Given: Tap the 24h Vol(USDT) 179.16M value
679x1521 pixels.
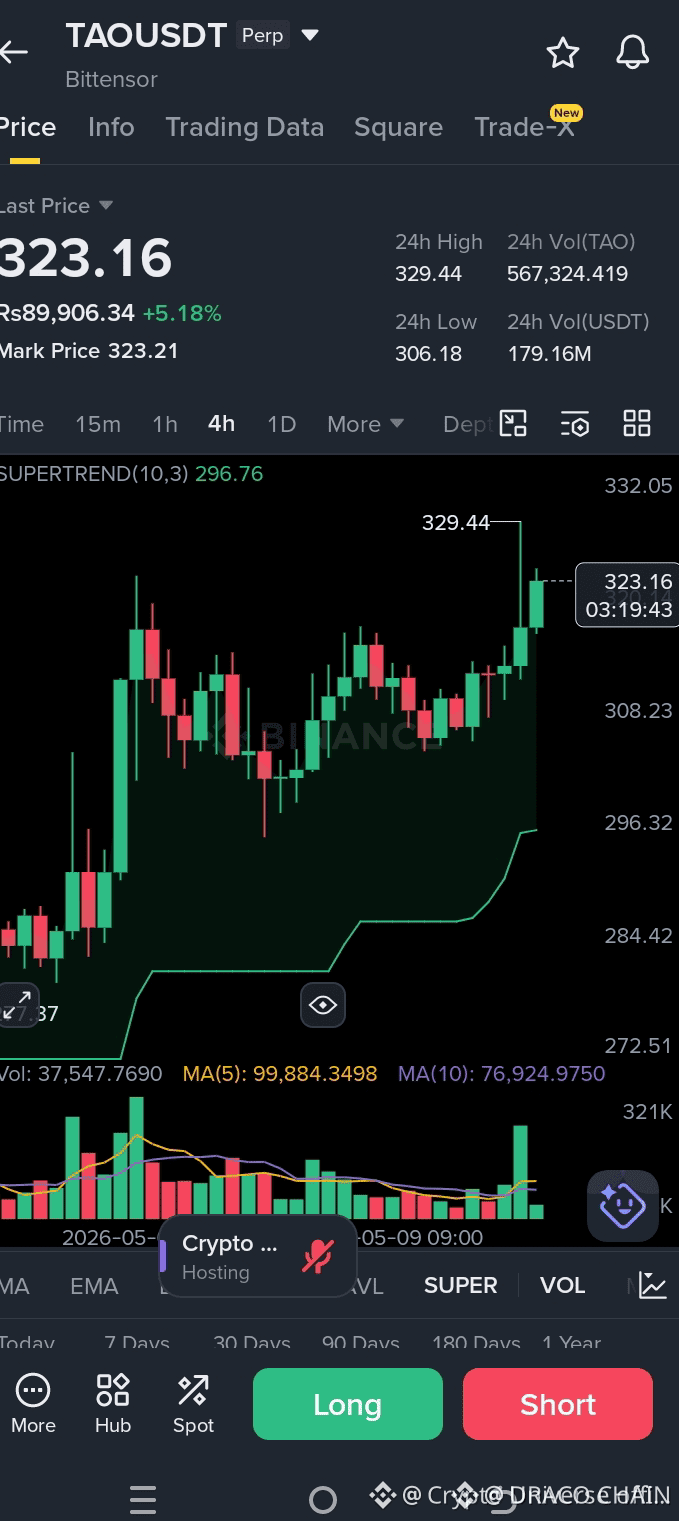Looking at the screenshot, I should [x=549, y=354].
